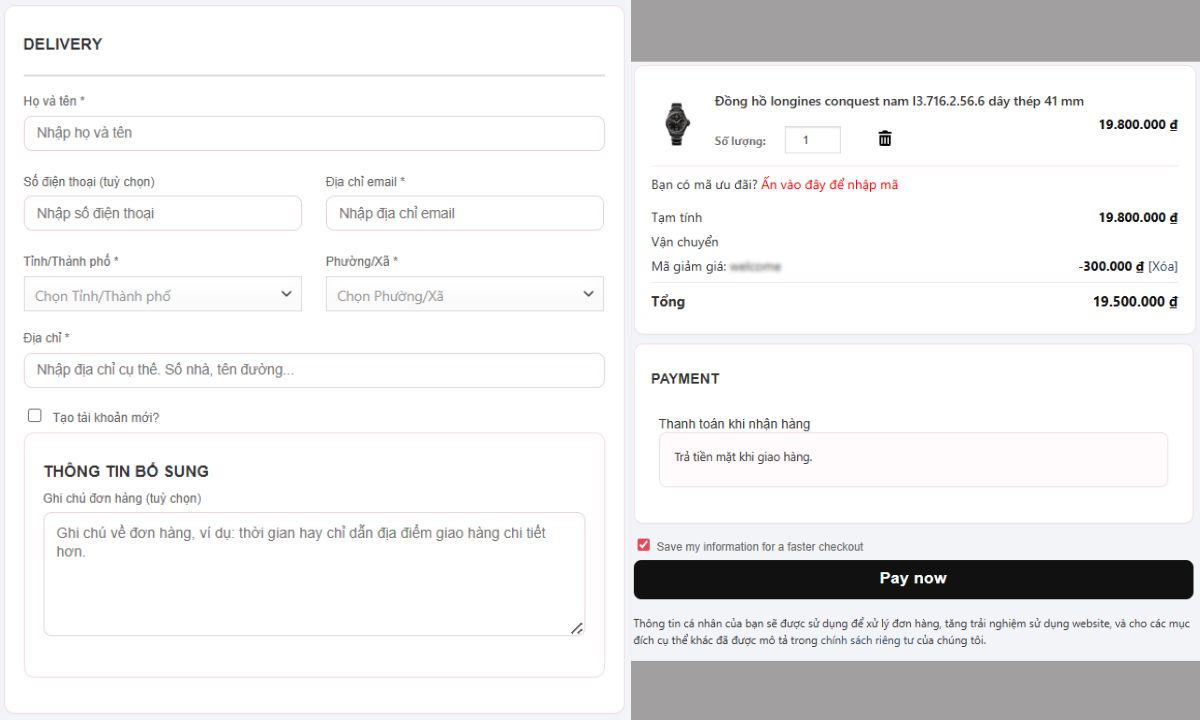Click the trash icon to remove the watch
This screenshot has width=1200, height=720.
pyautogui.click(x=884, y=139)
